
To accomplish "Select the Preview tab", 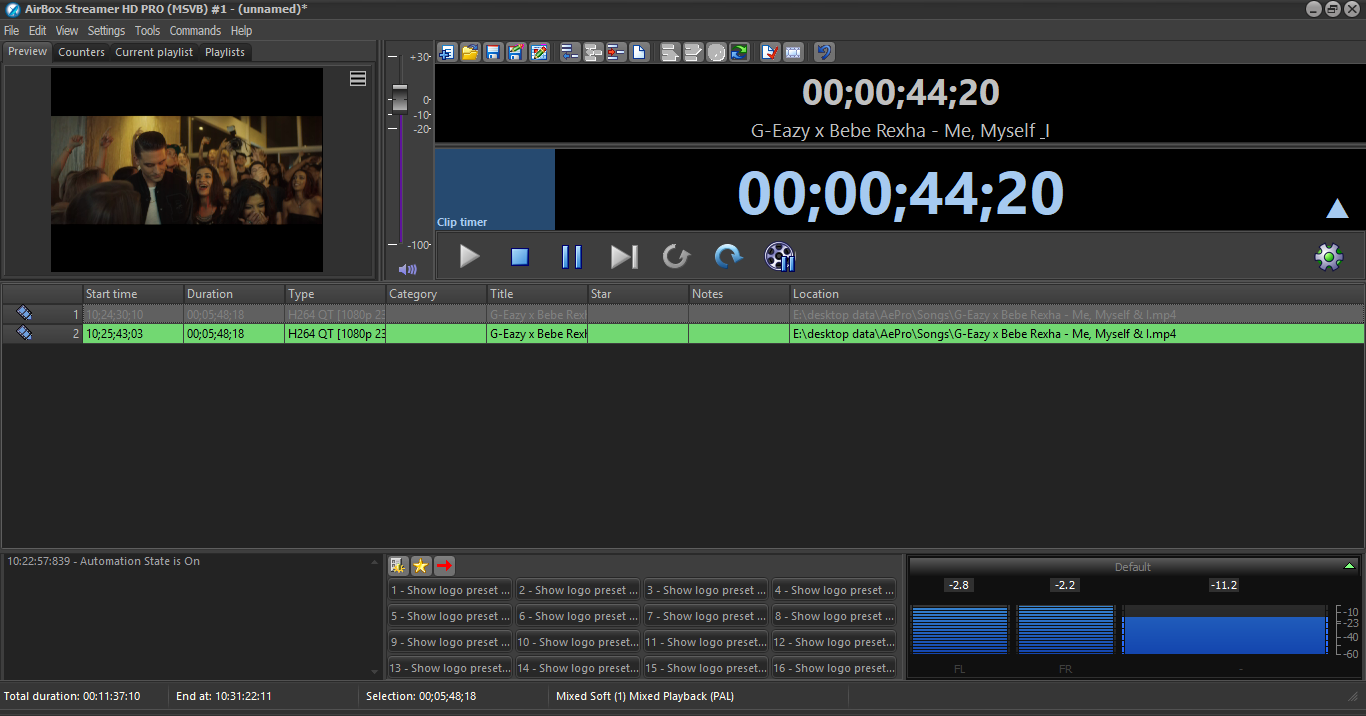I will 28,51.
